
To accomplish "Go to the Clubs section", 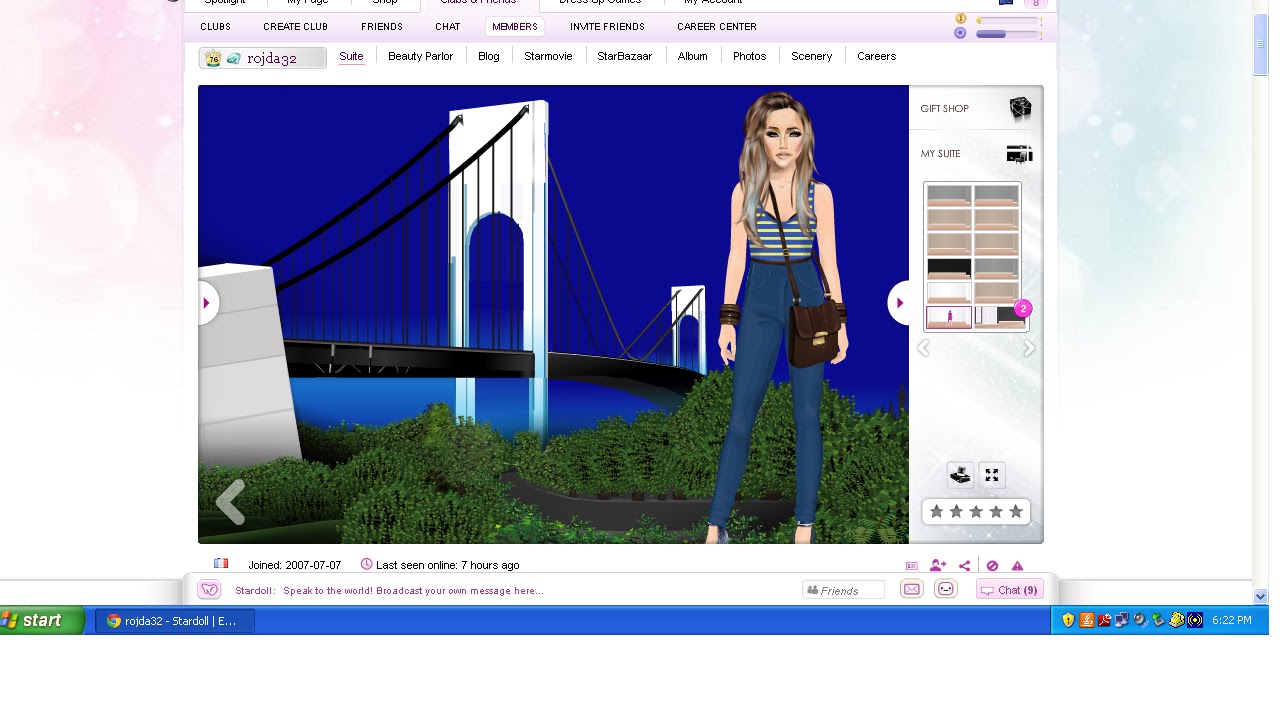I will (x=215, y=27).
